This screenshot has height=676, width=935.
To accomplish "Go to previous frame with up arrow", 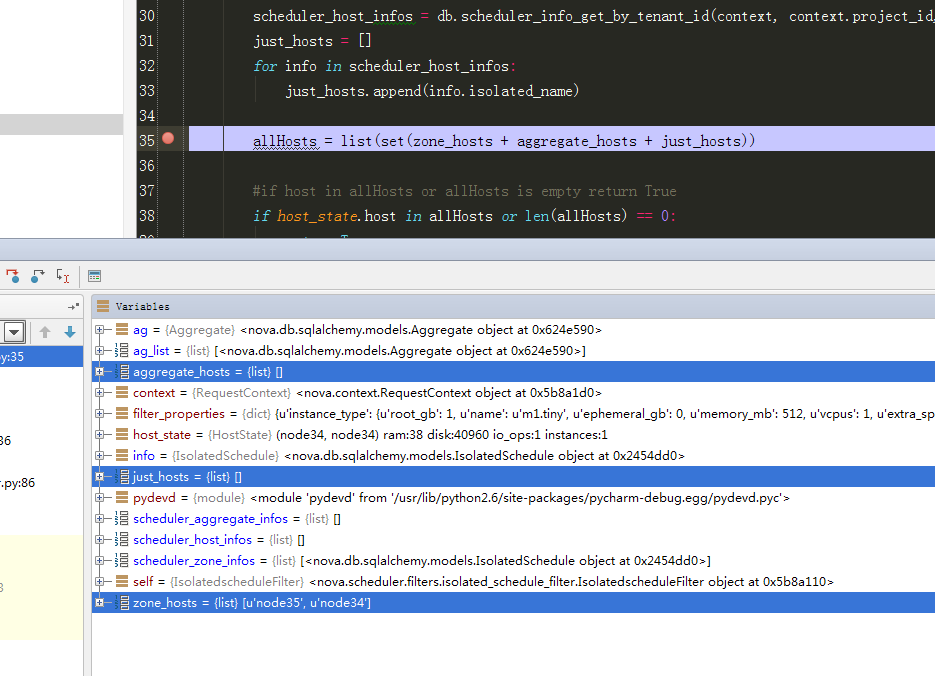I will [x=45, y=332].
